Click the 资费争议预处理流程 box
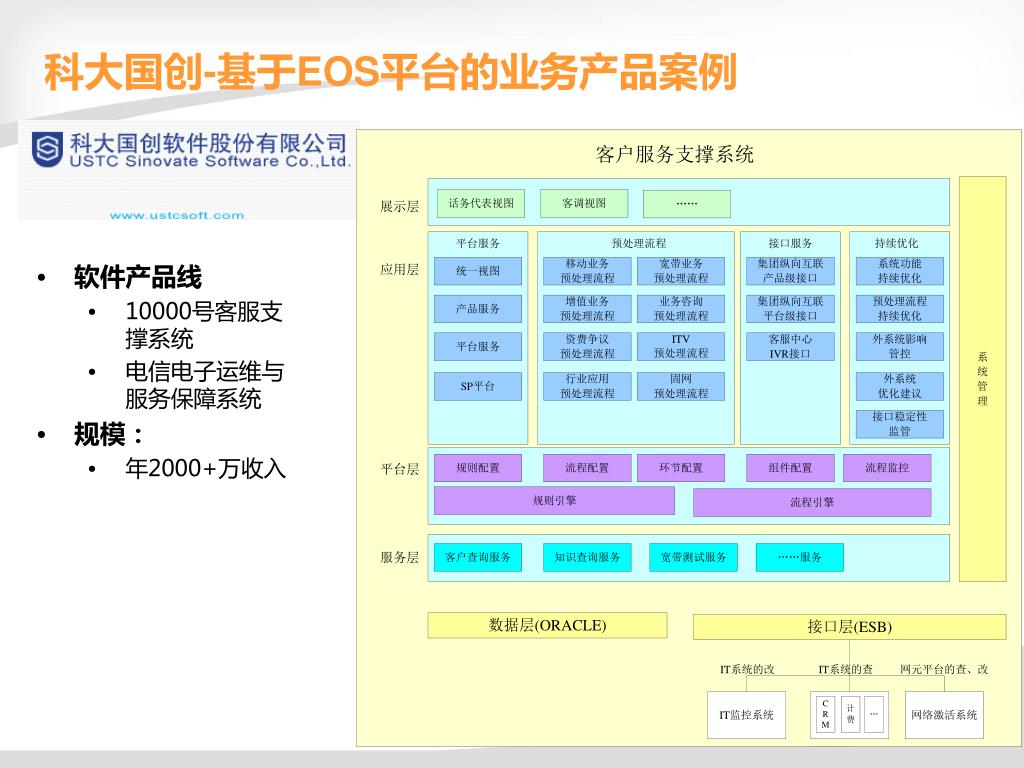 587,346
